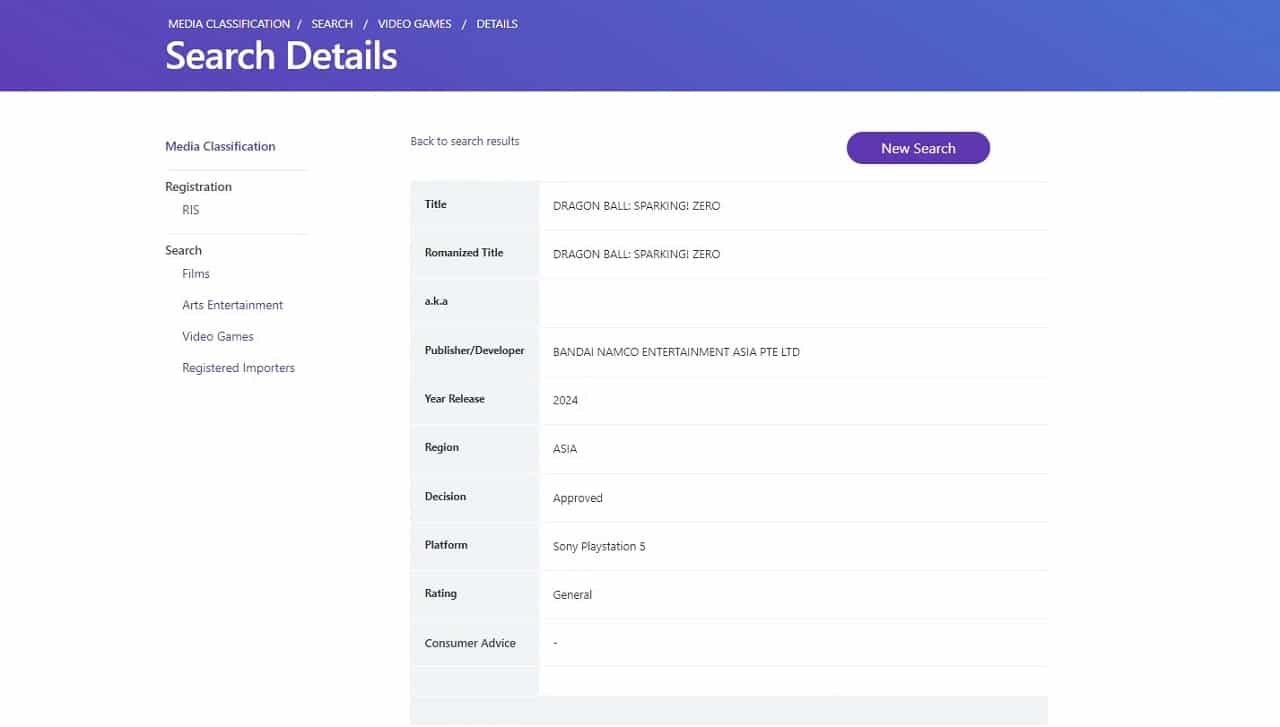
Task: Select the Search breadcrumb item
Action: [x=332, y=23]
